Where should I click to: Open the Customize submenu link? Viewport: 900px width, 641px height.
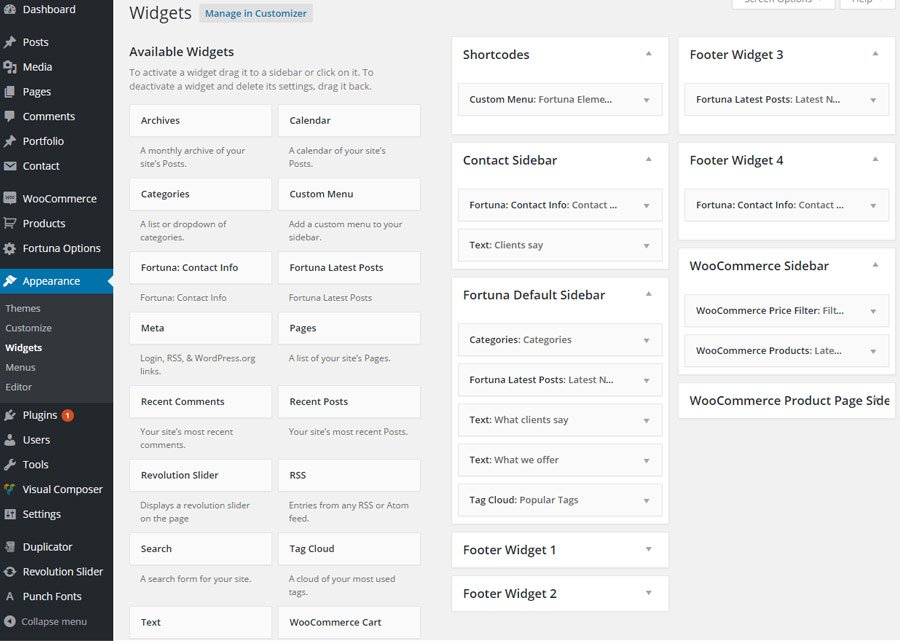28,328
